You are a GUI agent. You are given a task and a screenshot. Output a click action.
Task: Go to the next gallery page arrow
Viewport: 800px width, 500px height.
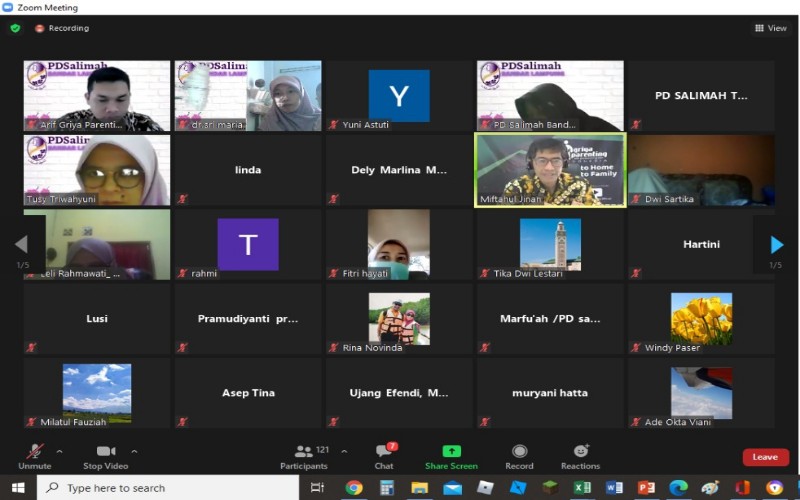pos(777,245)
